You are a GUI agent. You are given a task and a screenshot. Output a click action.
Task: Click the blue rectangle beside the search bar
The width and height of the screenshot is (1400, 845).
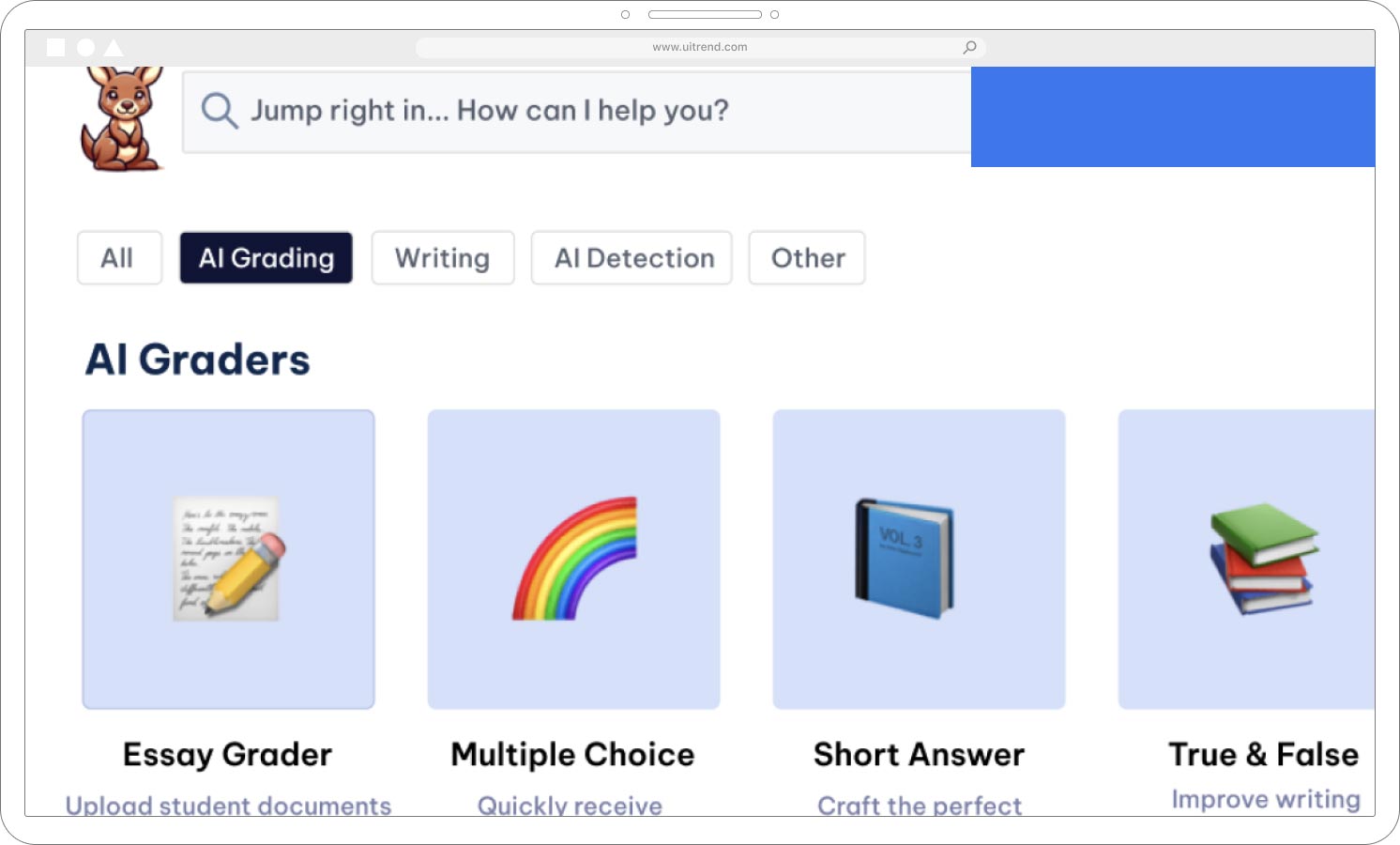pyautogui.click(x=1173, y=116)
